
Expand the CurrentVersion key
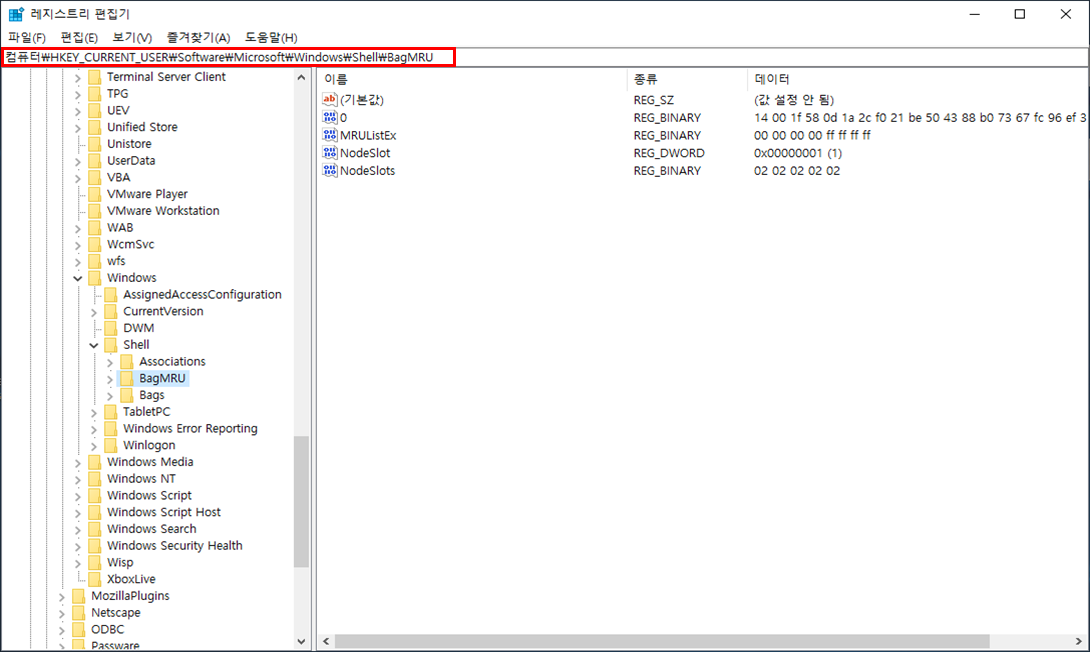[x=94, y=311]
